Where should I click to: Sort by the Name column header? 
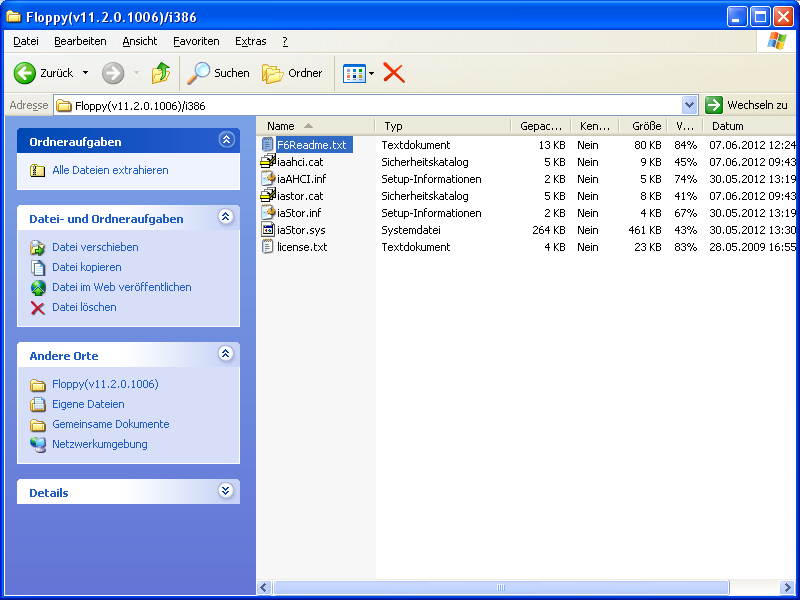pos(315,126)
